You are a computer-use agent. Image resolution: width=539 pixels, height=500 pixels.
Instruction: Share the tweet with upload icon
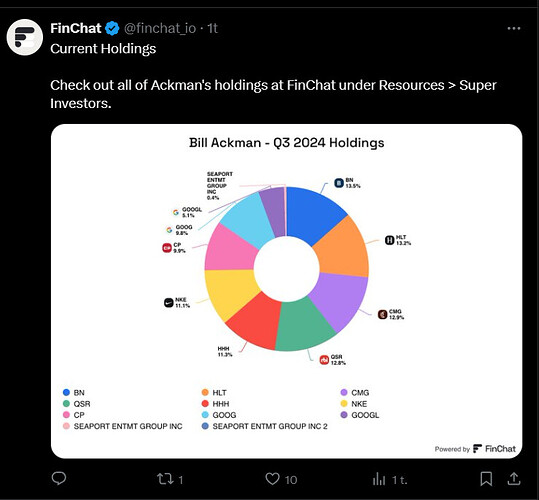[514, 479]
